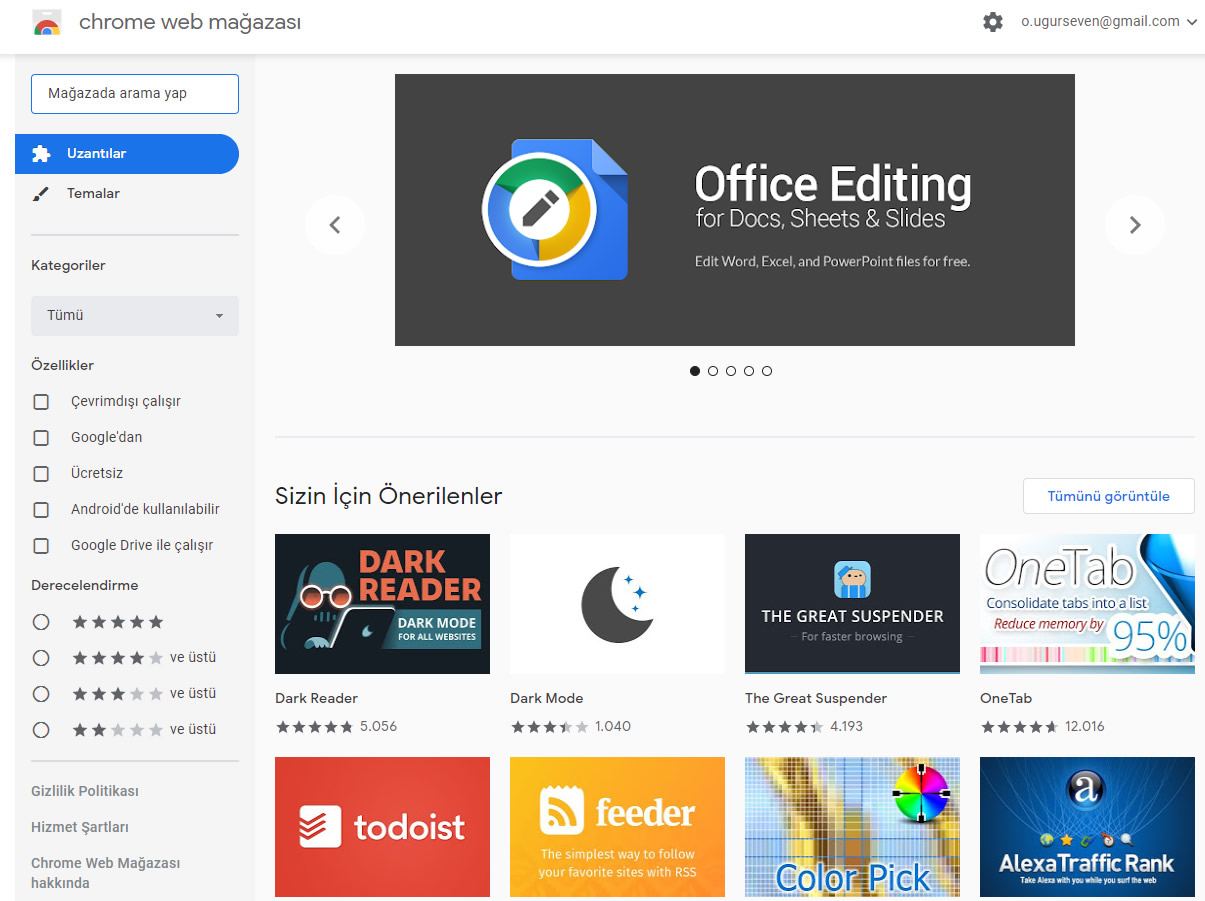Check the Google'dan filter
Viewport: 1205px width, 901px height.
click(x=41, y=438)
